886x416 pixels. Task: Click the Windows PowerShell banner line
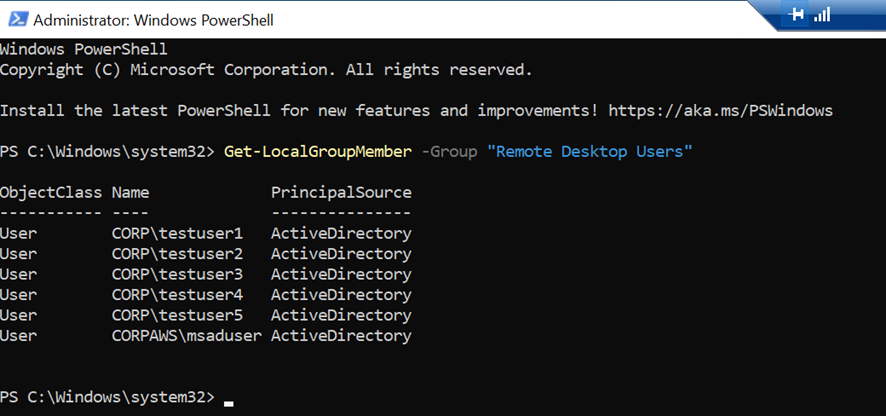click(x=84, y=50)
